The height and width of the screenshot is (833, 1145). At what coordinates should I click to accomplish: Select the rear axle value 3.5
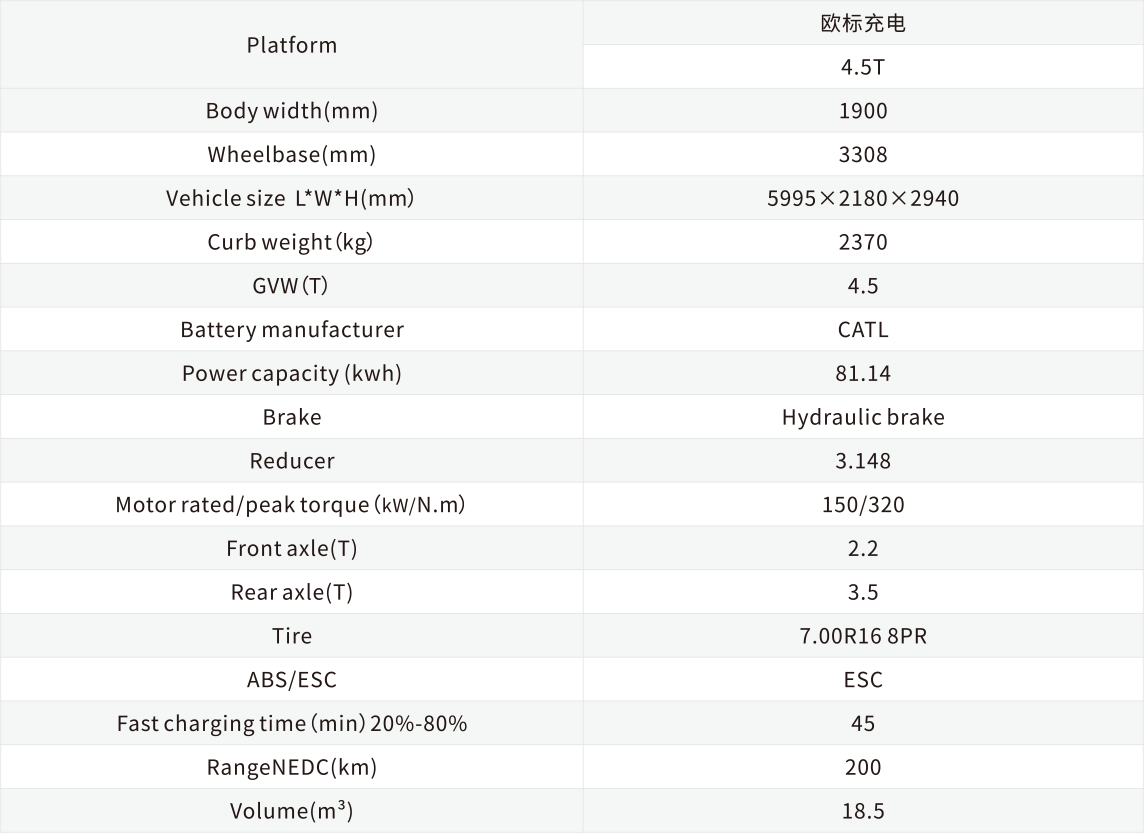[862, 593]
